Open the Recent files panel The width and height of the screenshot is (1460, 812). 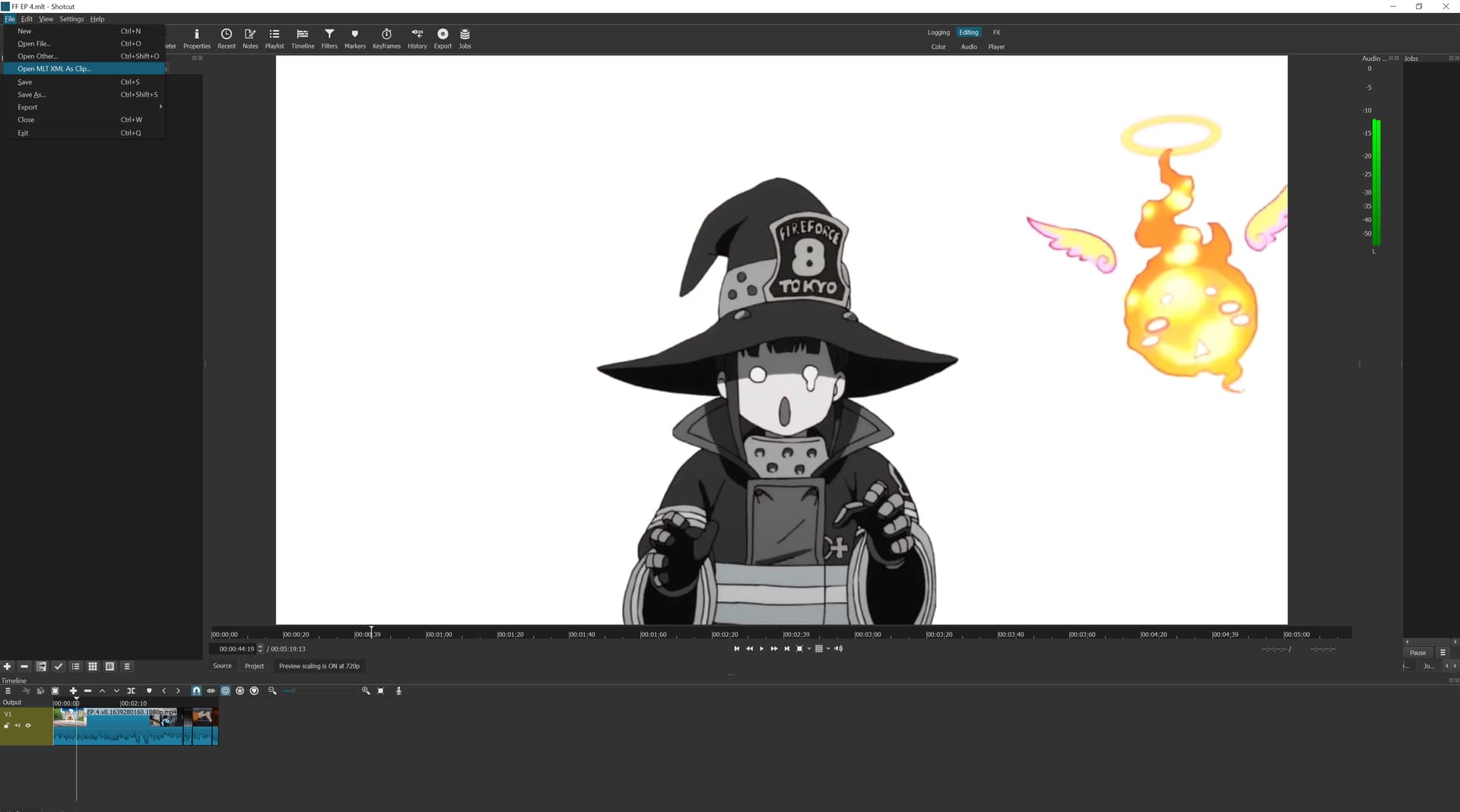(227, 39)
